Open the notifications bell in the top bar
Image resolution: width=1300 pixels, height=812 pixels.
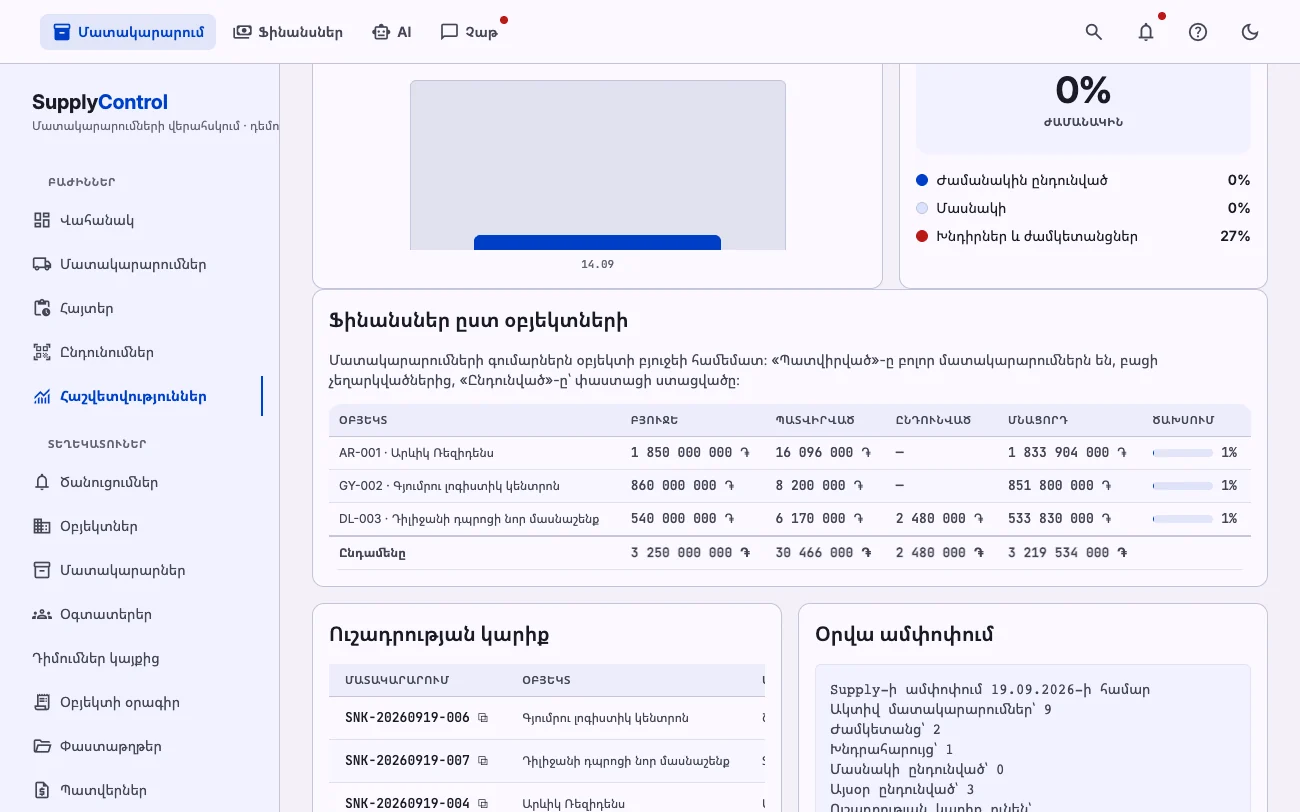click(x=1146, y=32)
